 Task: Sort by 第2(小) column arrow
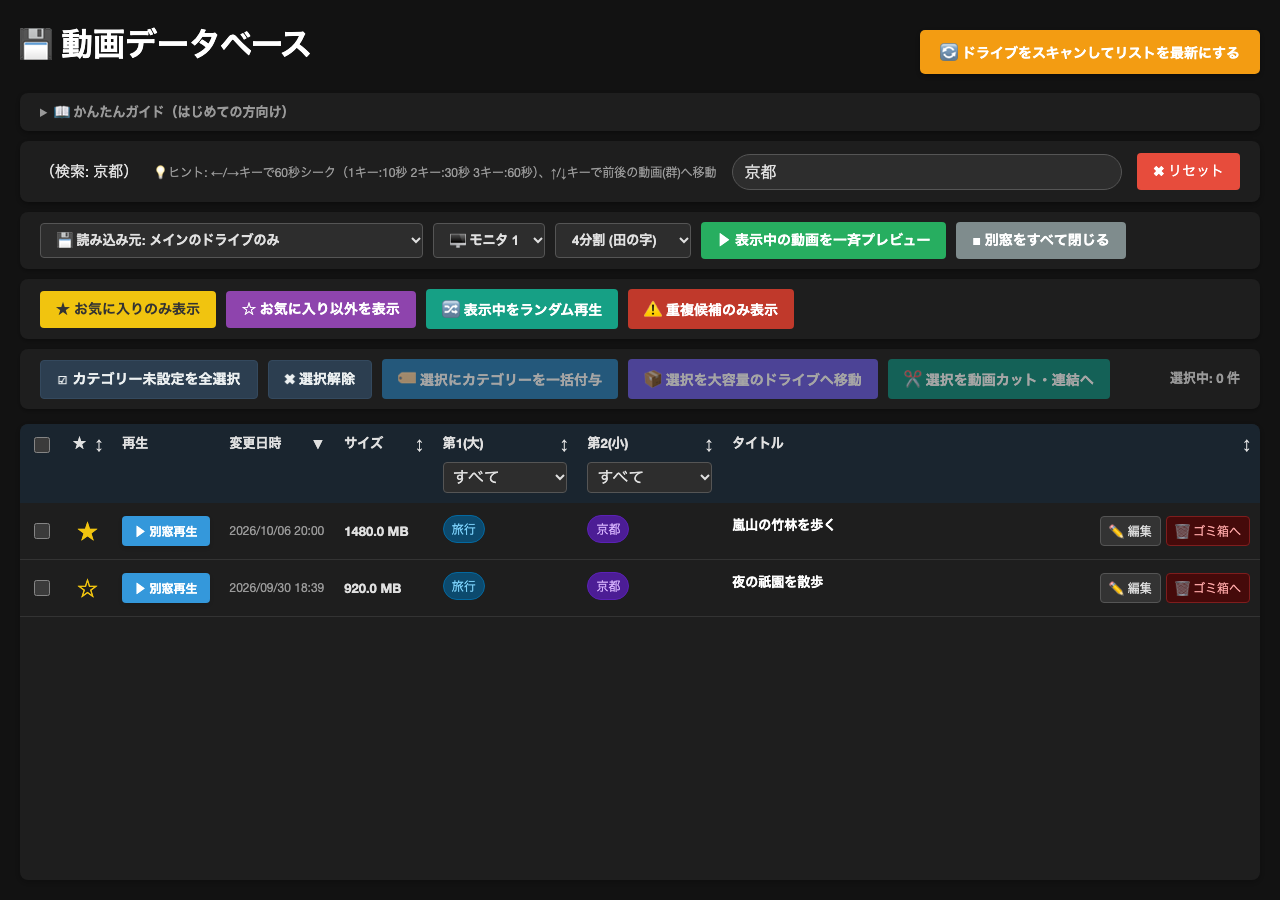709,444
